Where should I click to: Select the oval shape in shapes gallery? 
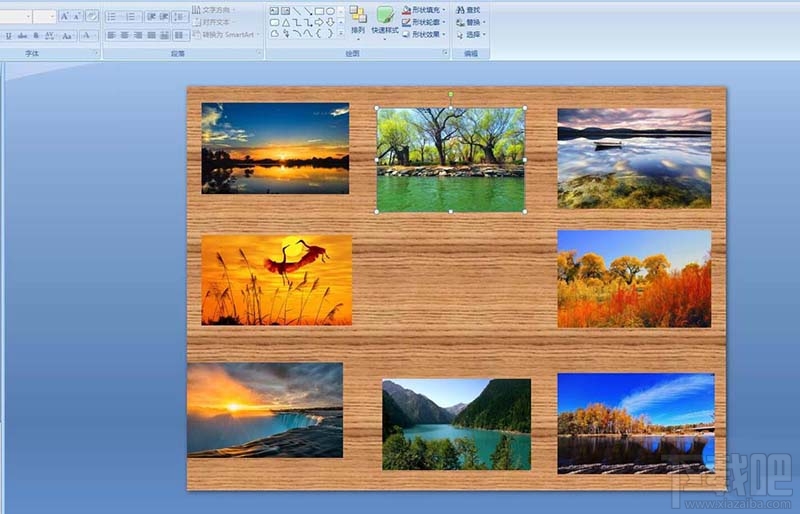click(x=331, y=11)
